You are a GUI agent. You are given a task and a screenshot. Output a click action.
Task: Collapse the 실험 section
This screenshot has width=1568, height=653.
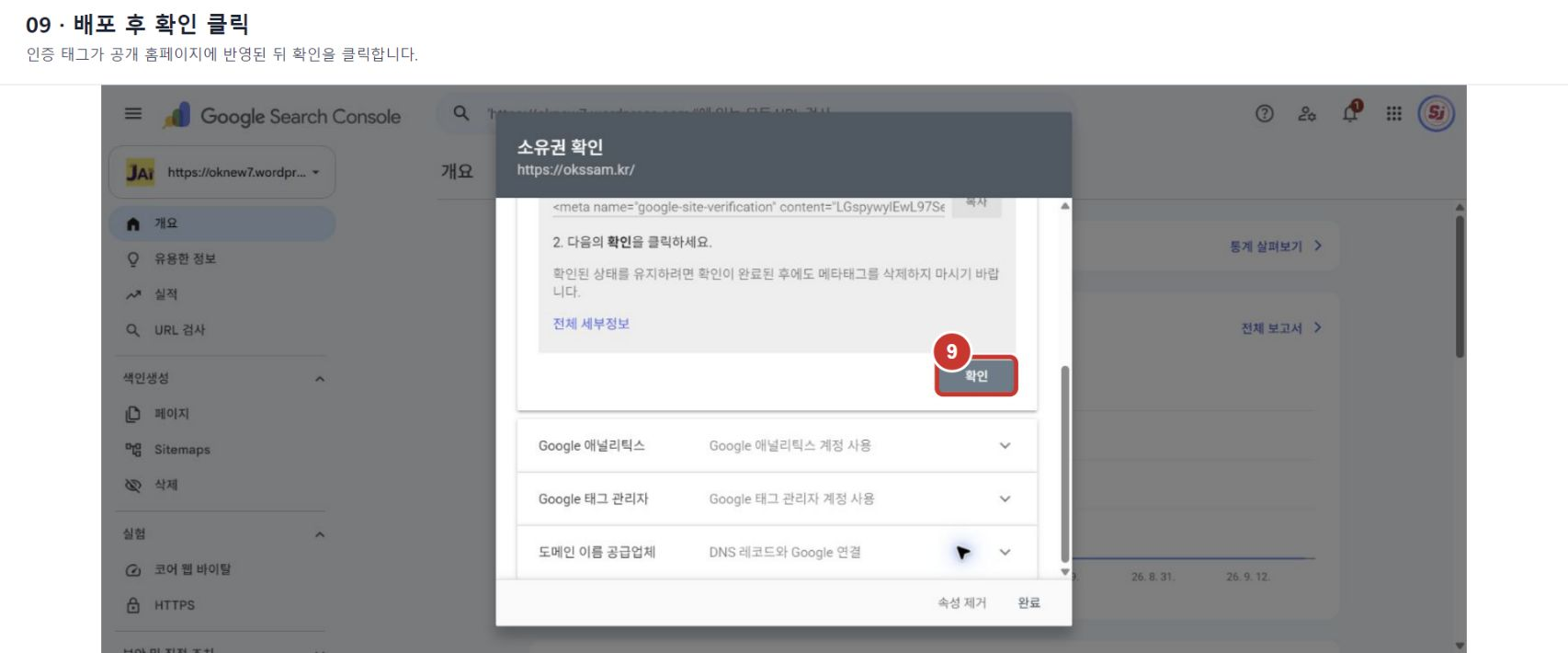pyautogui.click(x=320, y=534)
